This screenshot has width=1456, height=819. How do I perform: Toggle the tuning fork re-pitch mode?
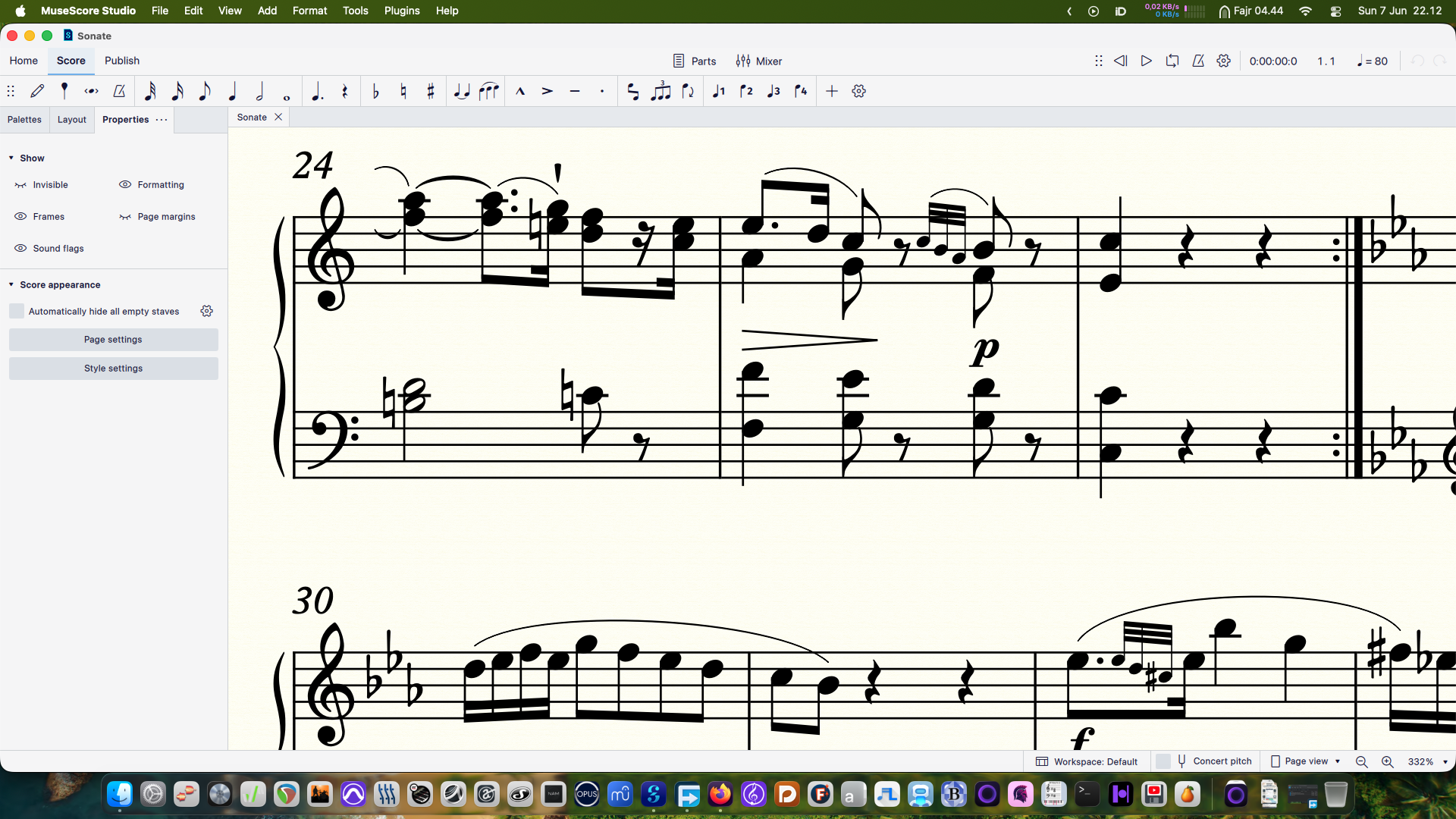[x=64, y=91]
